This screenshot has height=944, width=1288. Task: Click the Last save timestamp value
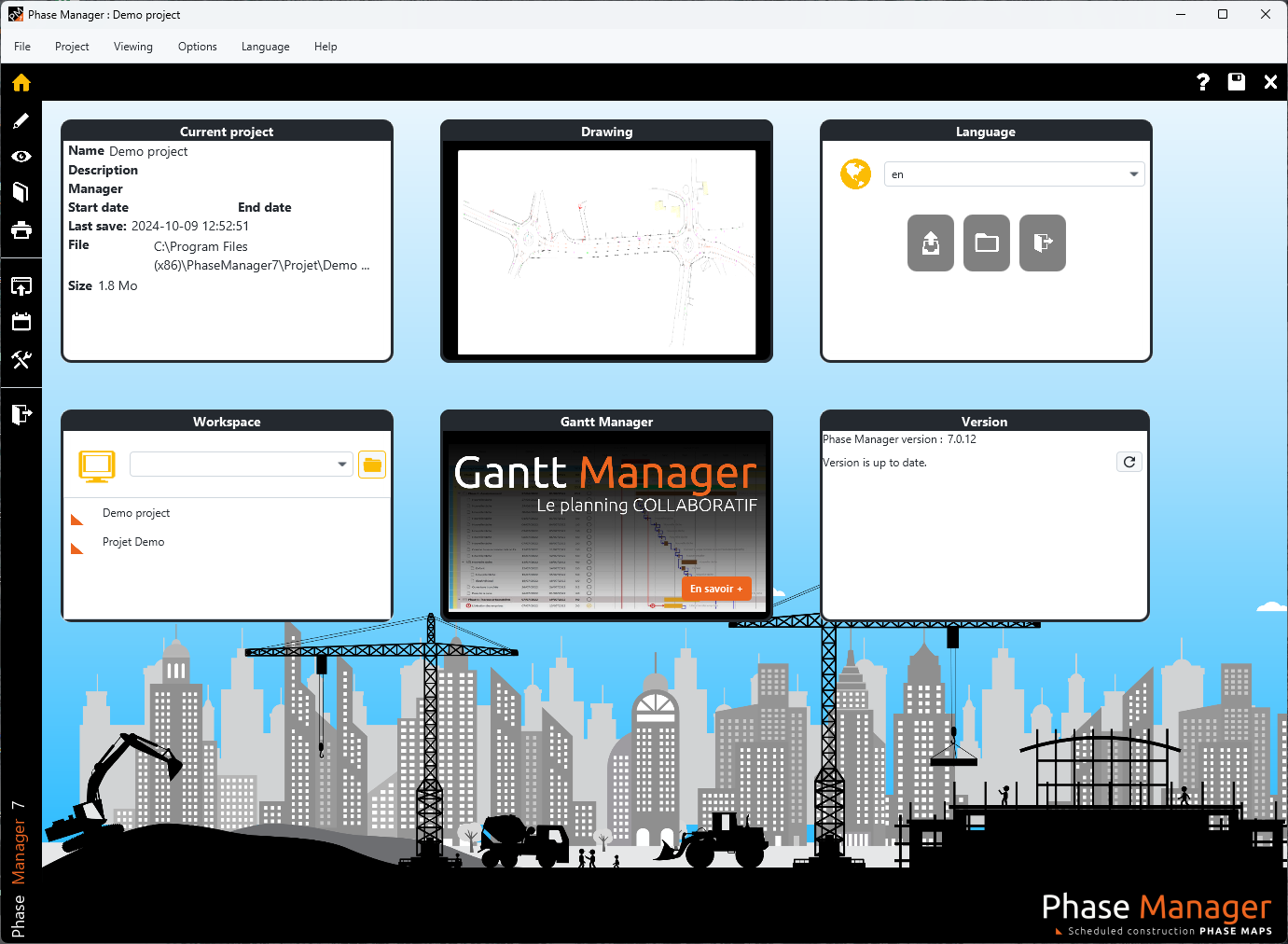[190, 226]
